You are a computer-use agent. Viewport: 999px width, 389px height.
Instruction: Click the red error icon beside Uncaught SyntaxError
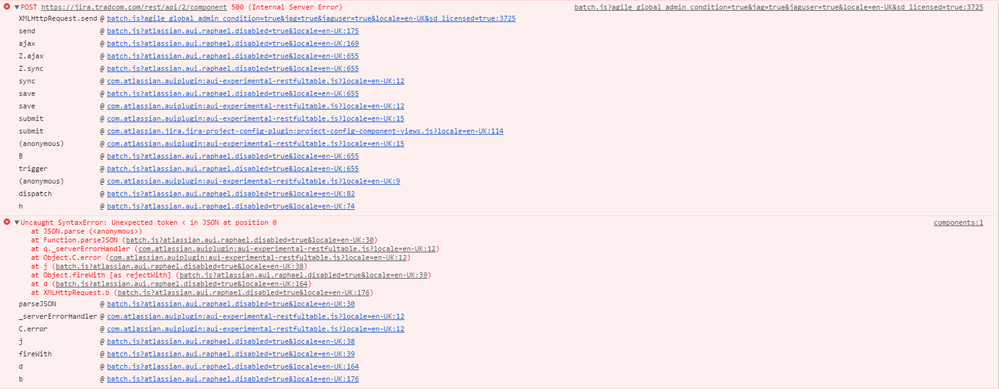(8, 223)
